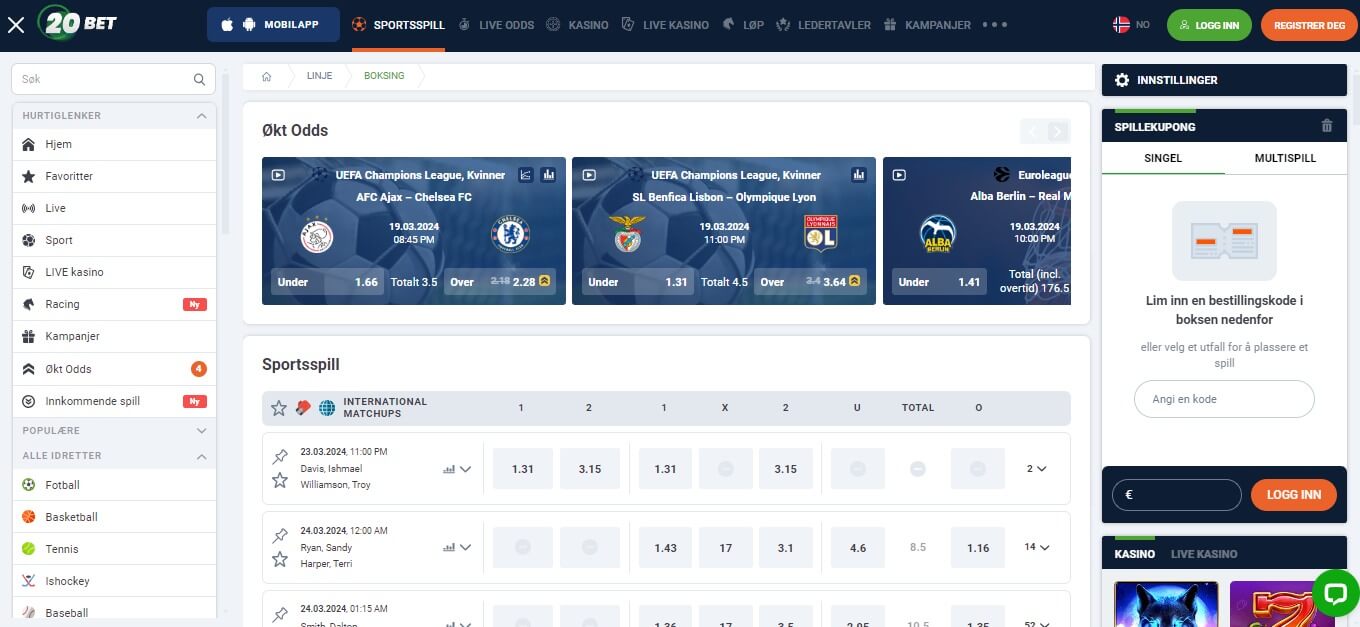Open Hjem in the sidebar
The width and height of the screenshot is (1360, 627).
click(114, 144)
